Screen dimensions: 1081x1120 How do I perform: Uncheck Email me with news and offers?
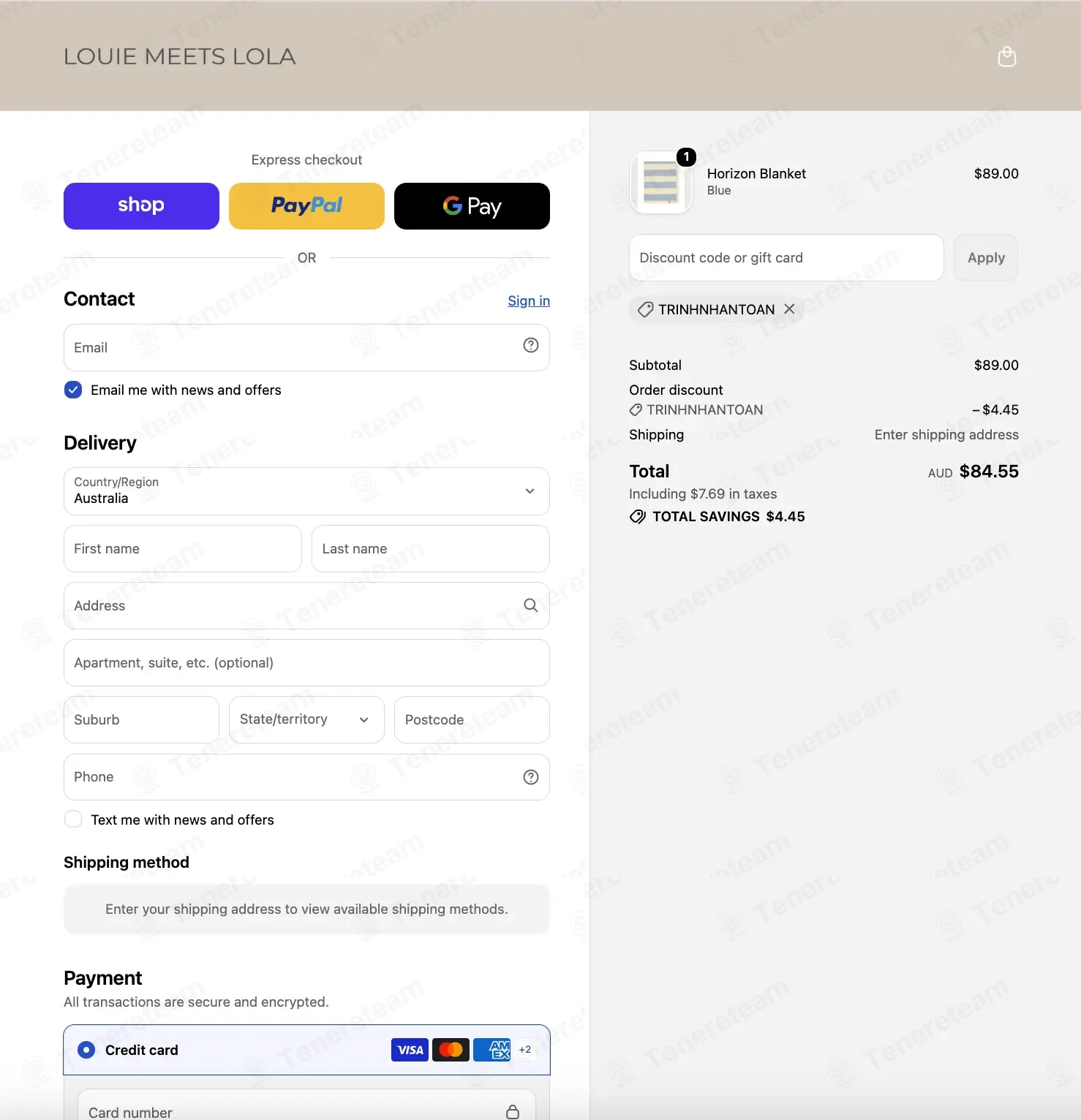(73, 390)
